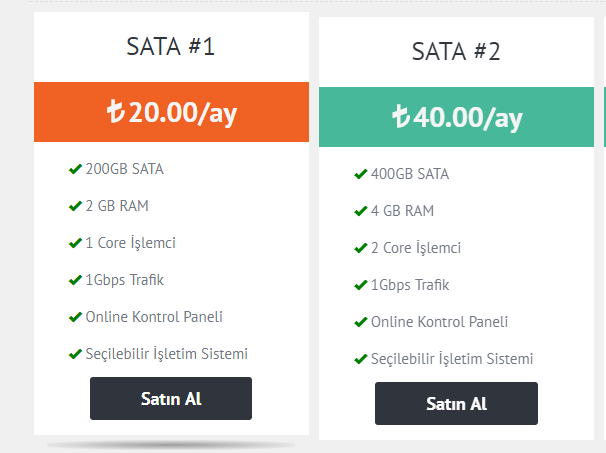Viewport: 606px width, 453px height.
Task: Click checkmark icon next to 400GB SATA
Action: tap(360, 174)
